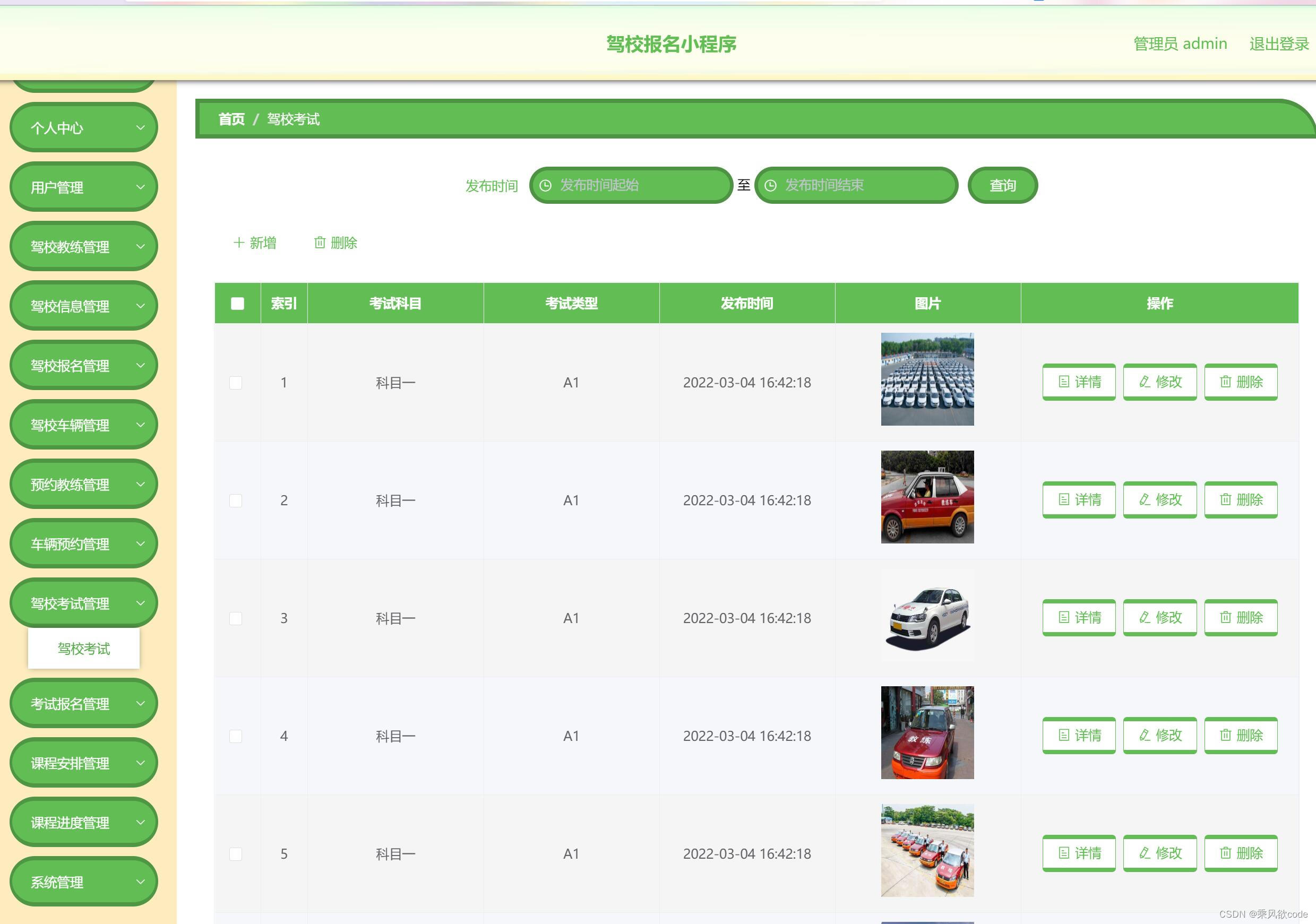Open the row 2 red car thumbnail

point(927,497)
